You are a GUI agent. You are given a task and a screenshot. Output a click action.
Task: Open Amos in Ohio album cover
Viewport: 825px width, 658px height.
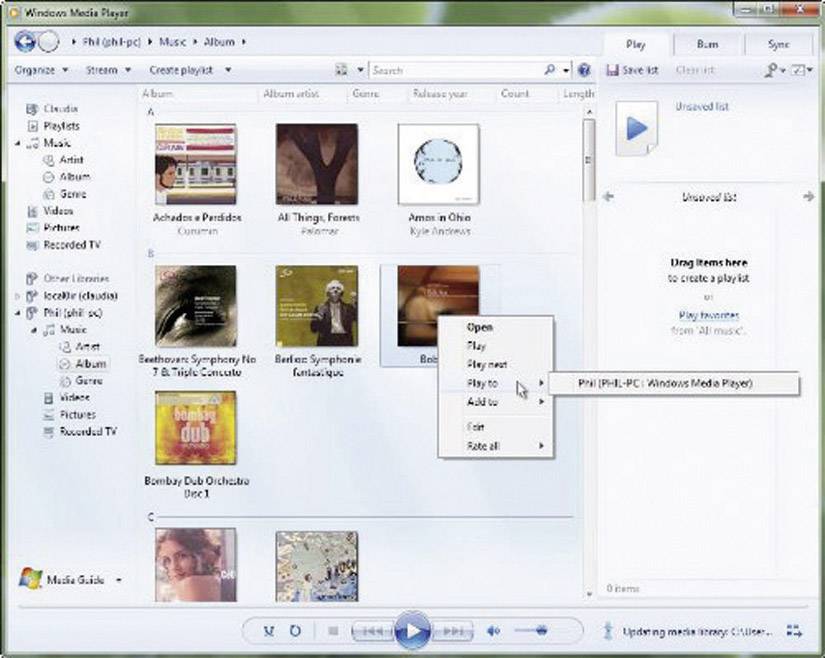[439, 164]
